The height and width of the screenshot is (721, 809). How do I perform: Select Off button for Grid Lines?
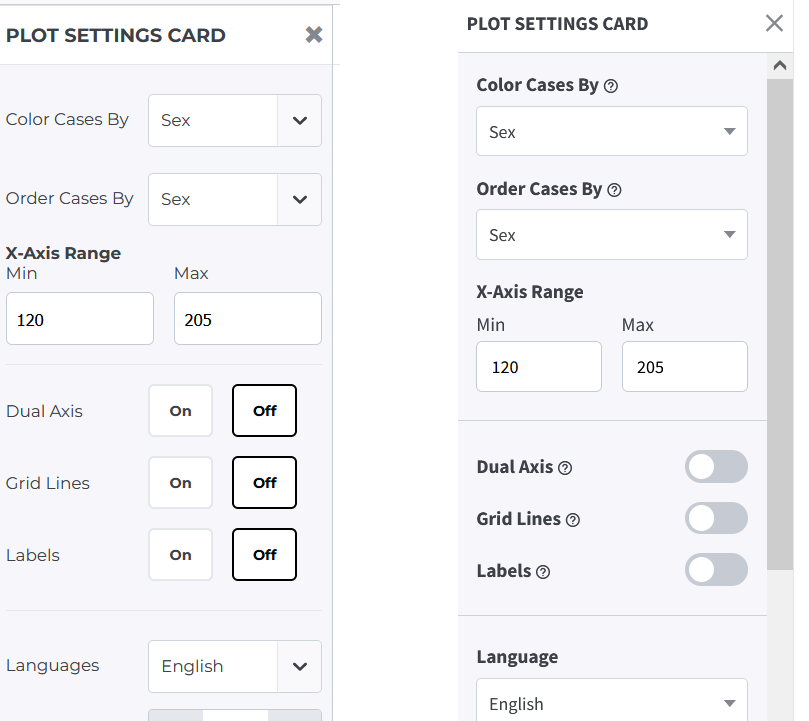pos(264,483)
